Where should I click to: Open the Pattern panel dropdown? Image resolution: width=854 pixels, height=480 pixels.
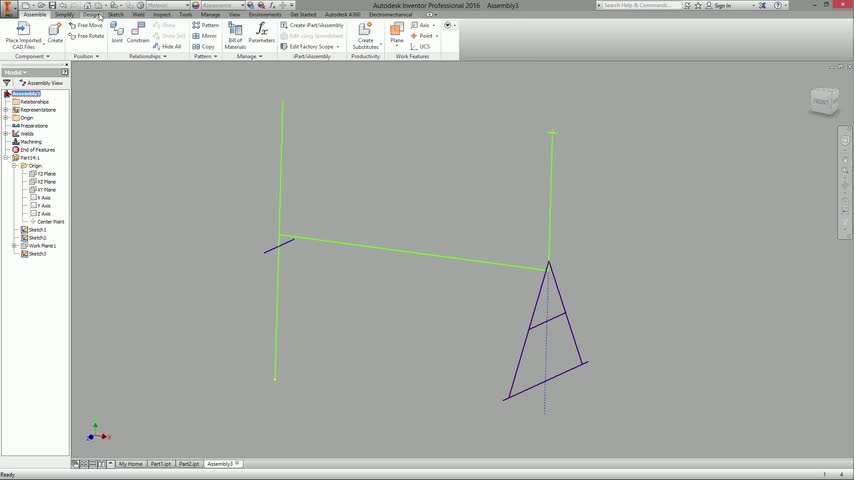click(205, 56)
